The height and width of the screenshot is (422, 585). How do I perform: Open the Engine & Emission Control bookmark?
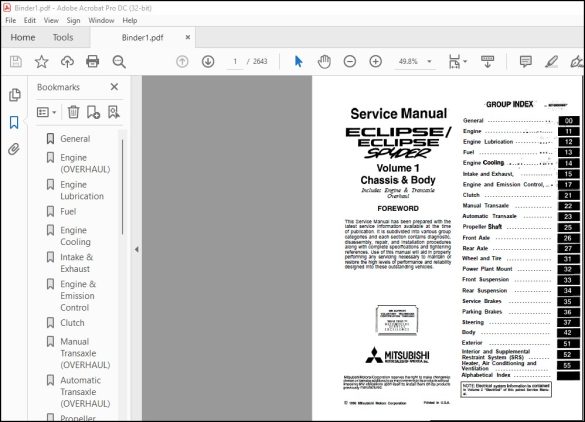78,296
